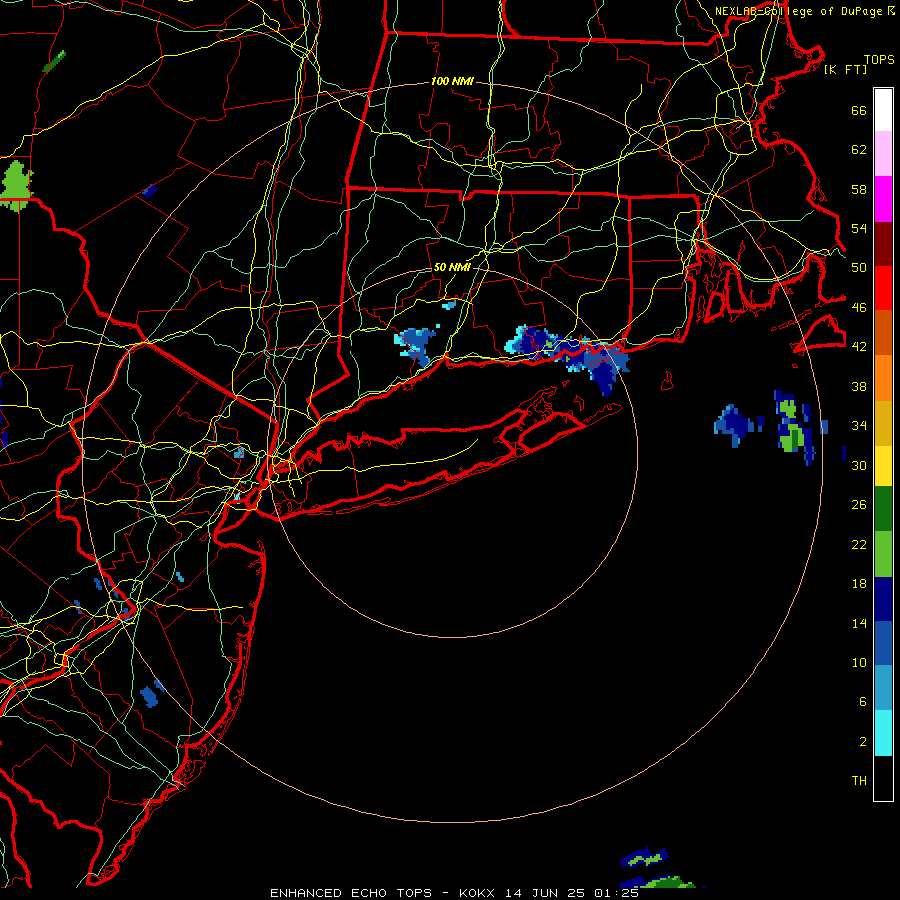Click the "34" legend value

point(859,426)
